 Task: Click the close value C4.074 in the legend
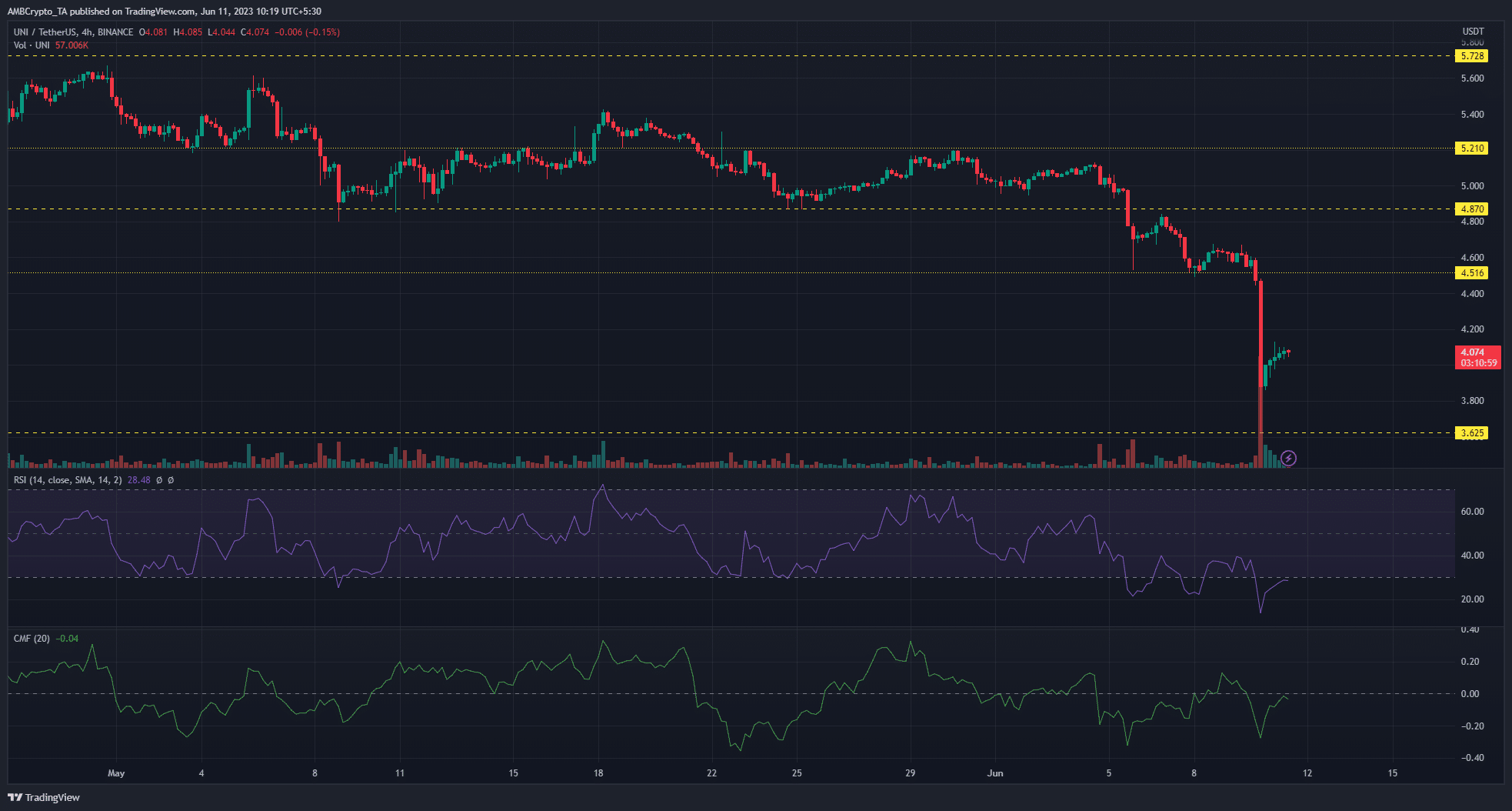point(255,32)
